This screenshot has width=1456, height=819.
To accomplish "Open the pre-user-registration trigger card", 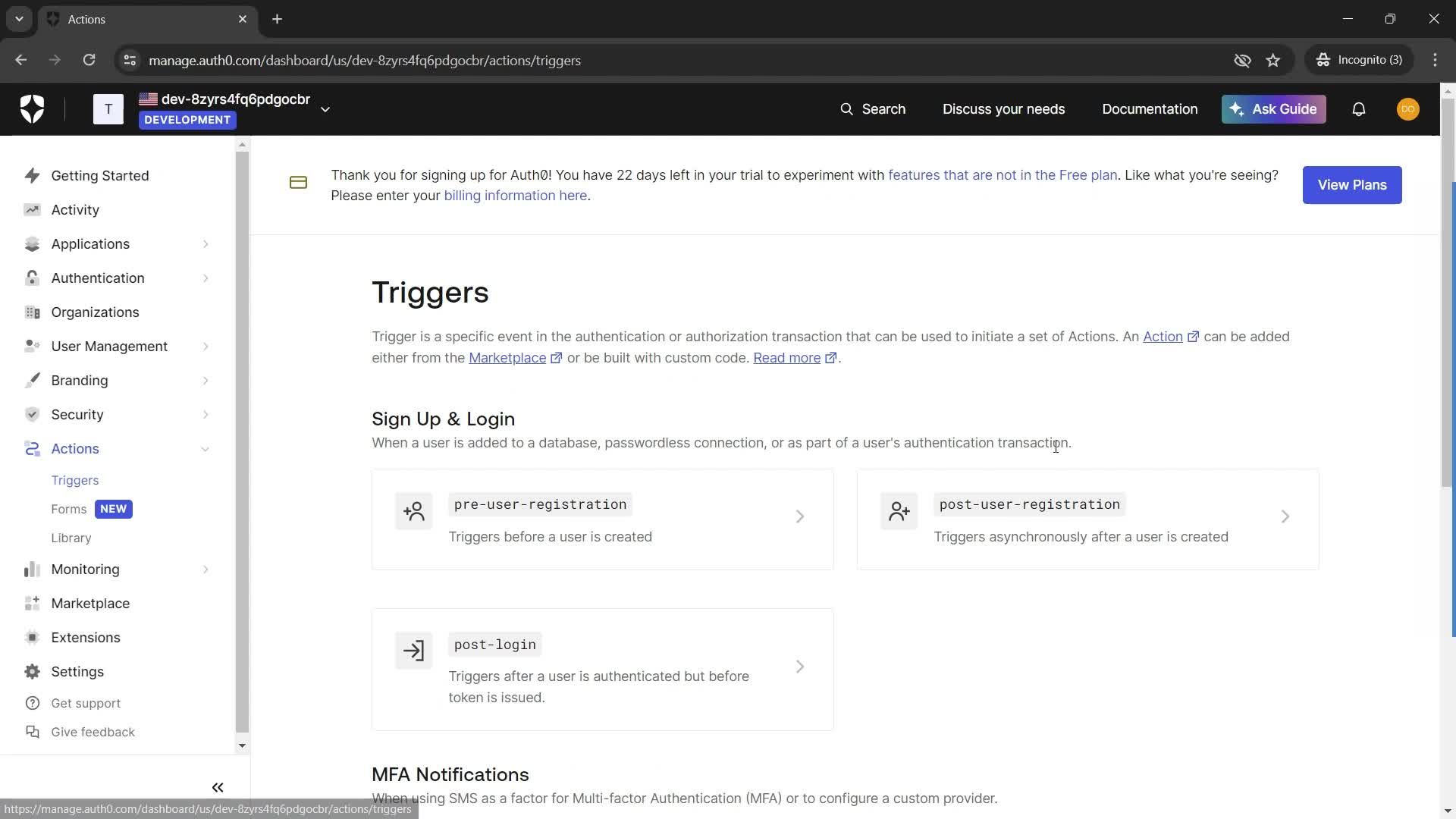I will (x=603, y=519).
